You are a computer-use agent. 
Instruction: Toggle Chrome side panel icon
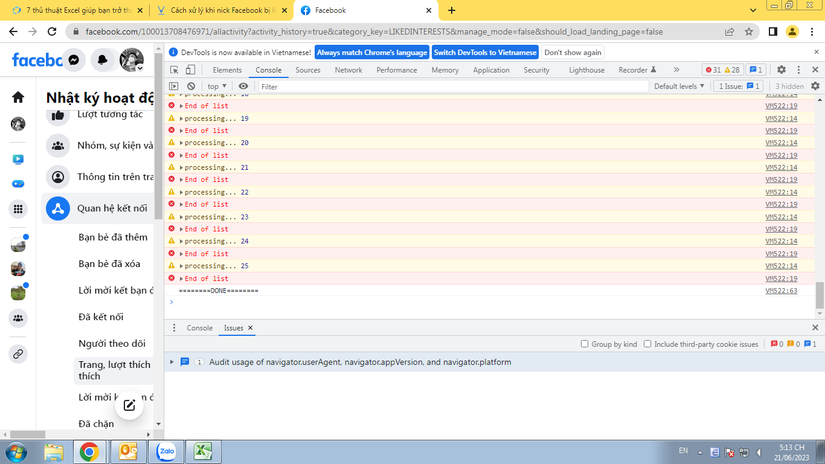pos(772,32)
